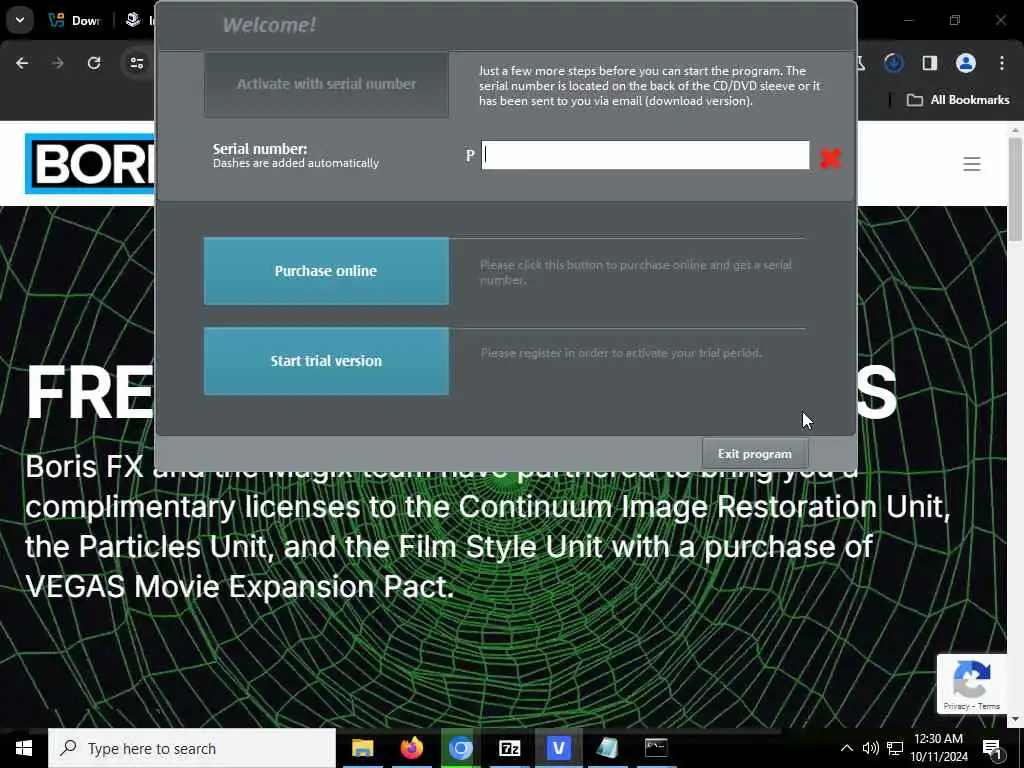1024x768 pixels.
Task: Open File Explorer from taskbar
Action: click(362, 748)
